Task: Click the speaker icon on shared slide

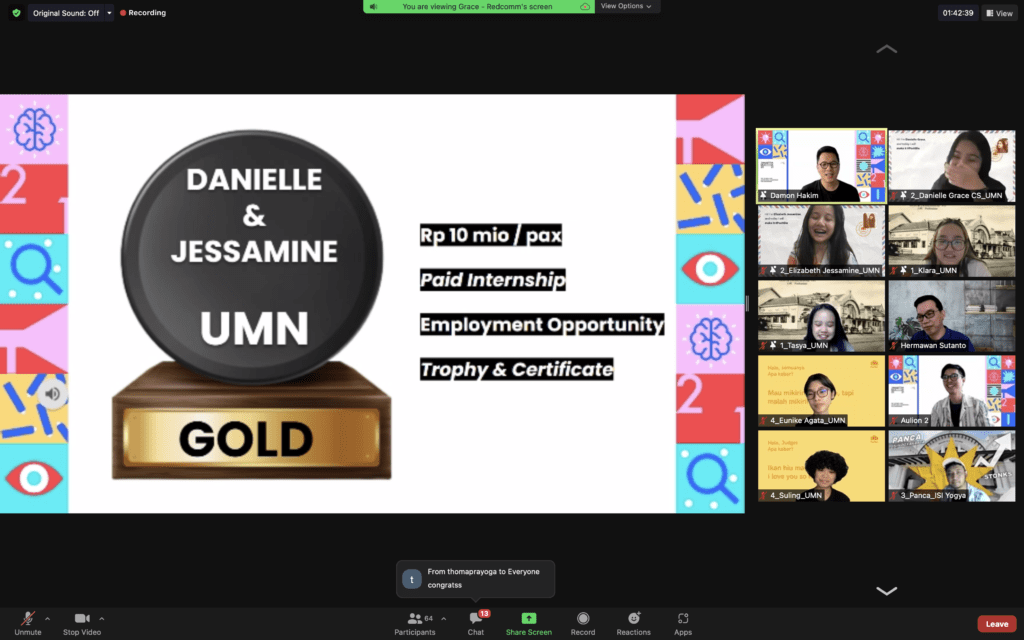Action: point(53,394)
